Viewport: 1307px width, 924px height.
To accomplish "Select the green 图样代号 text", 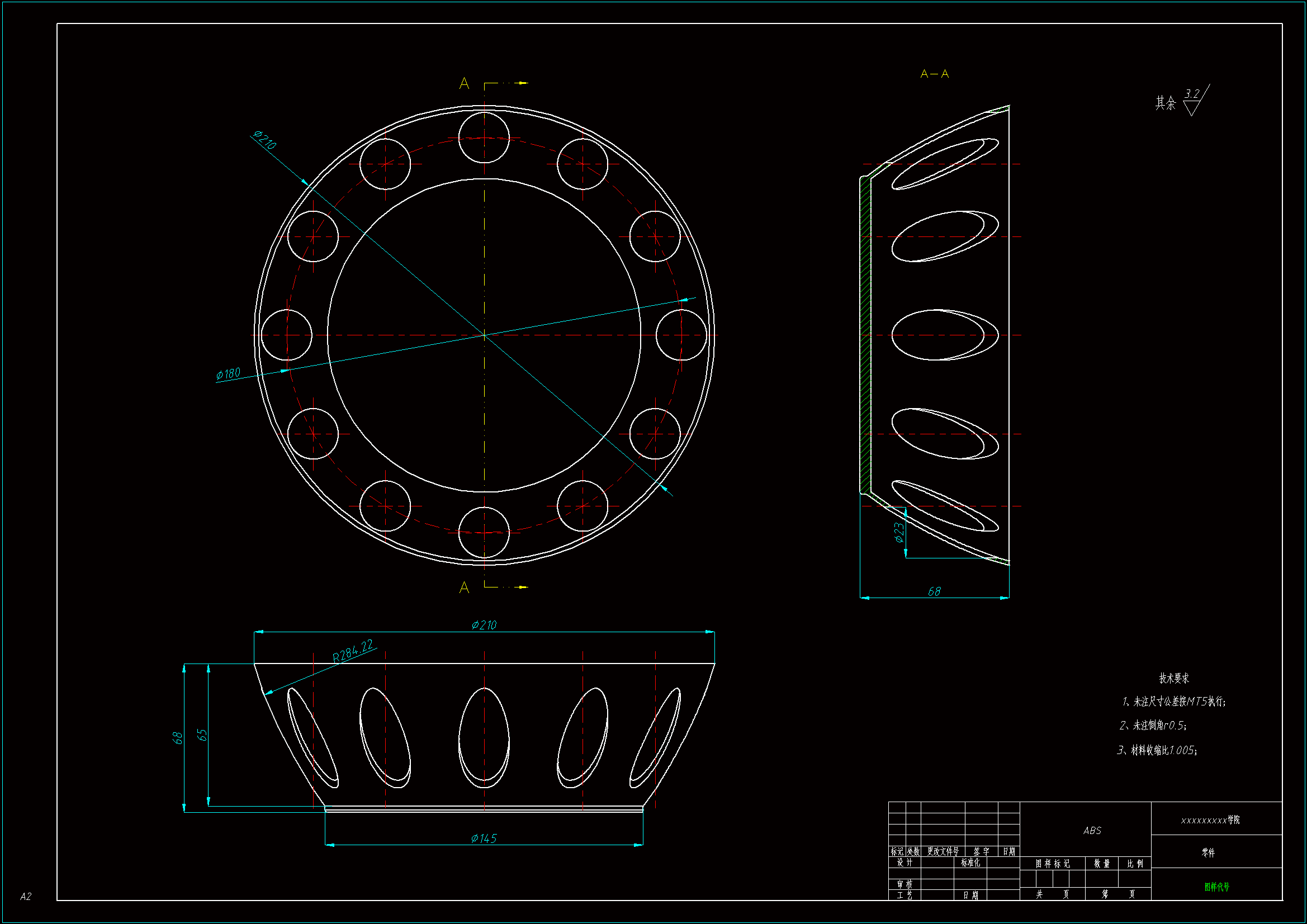I will click(x=1216, y=887).
